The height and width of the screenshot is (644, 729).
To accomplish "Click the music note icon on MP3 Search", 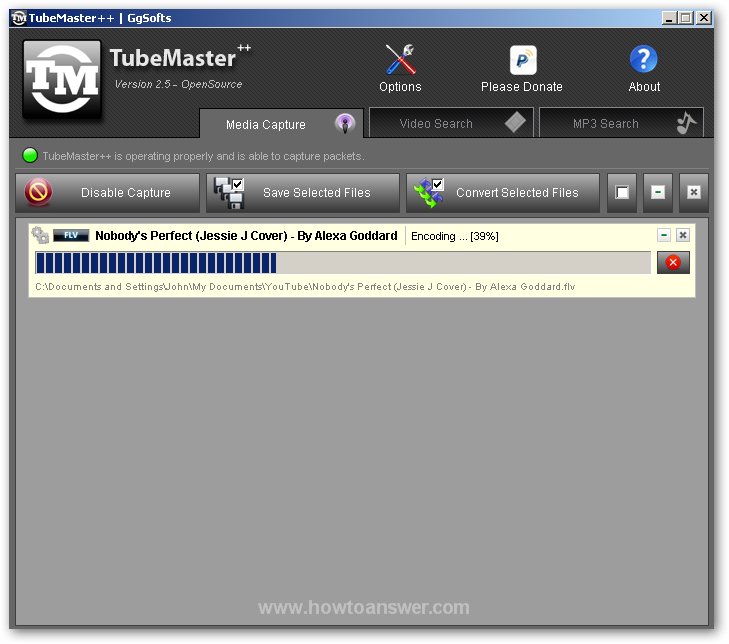I will coord(686,123).
